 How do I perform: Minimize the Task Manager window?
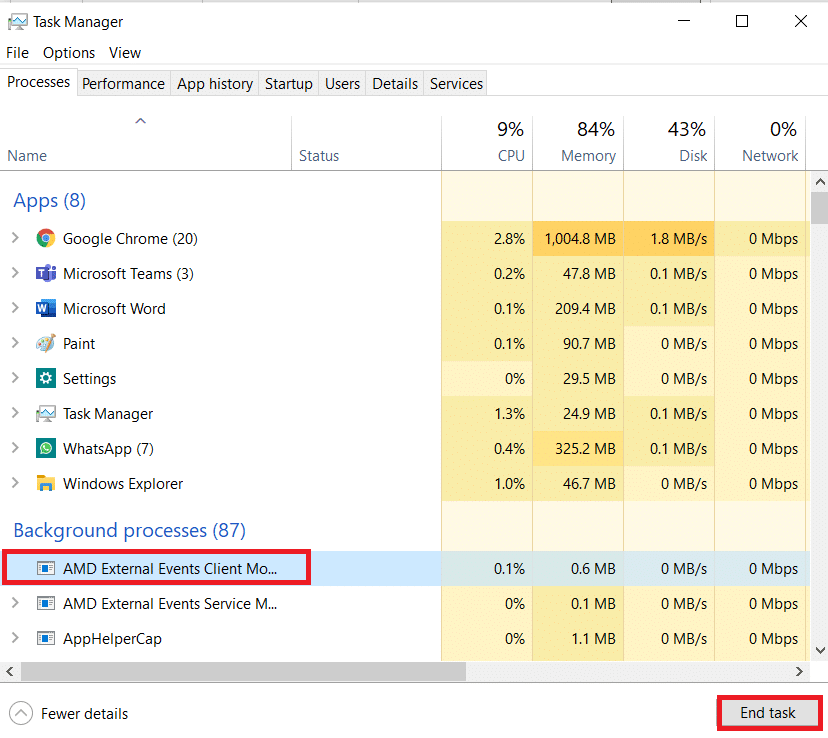[684, 21]
